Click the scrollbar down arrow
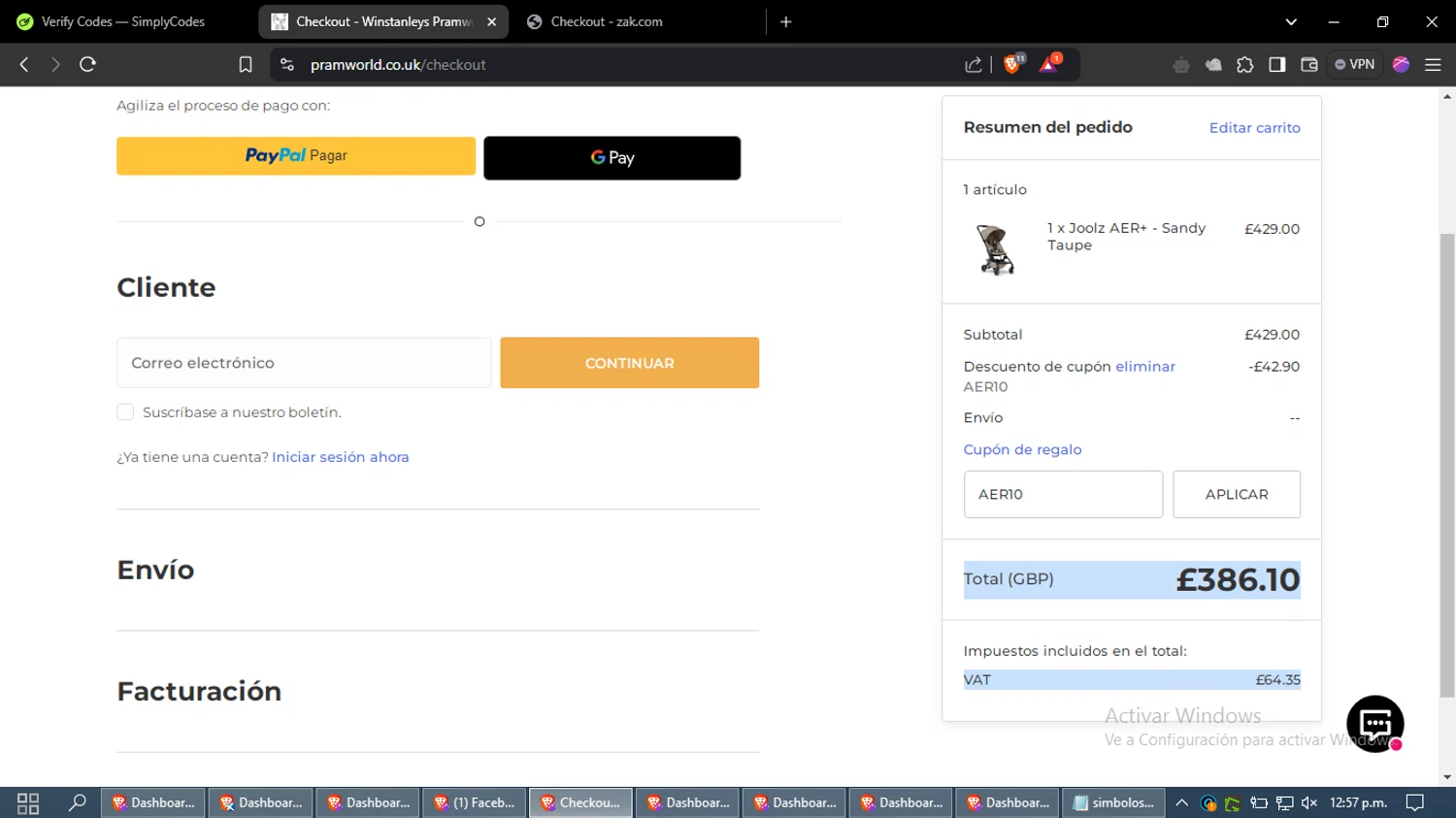 coord(1447,777)
